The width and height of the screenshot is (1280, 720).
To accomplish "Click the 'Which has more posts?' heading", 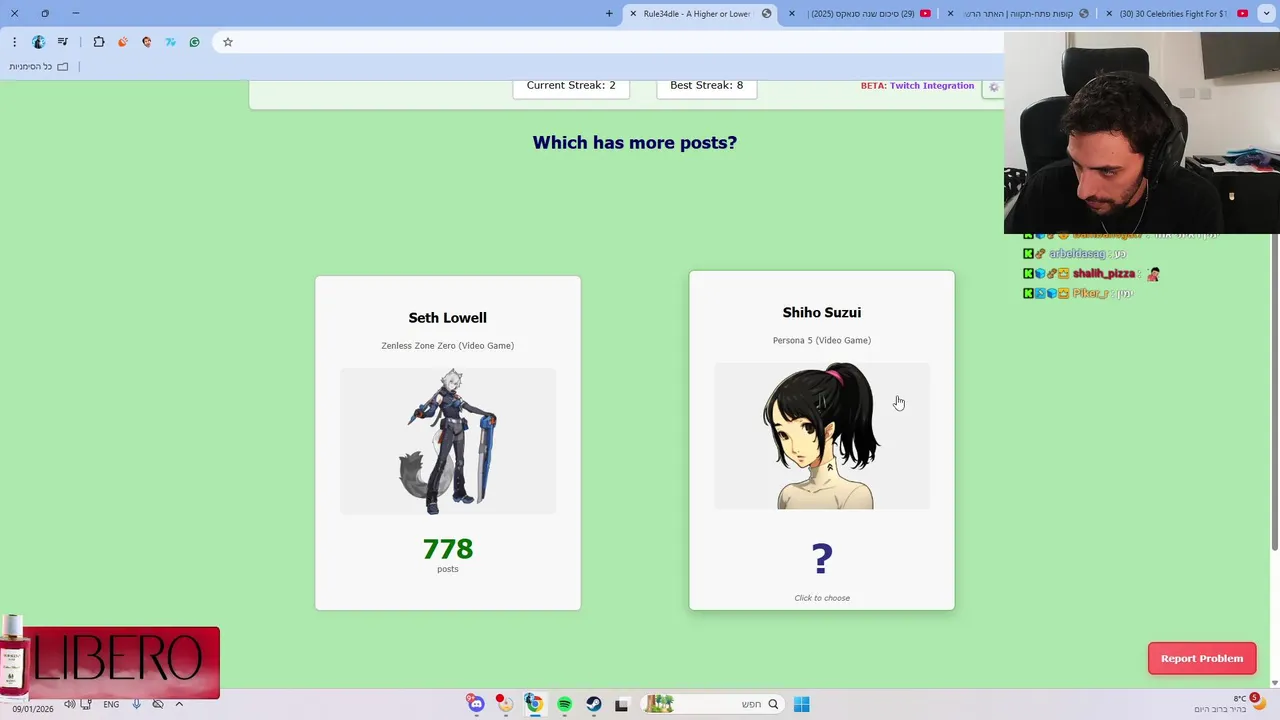I will click(634, 142).
